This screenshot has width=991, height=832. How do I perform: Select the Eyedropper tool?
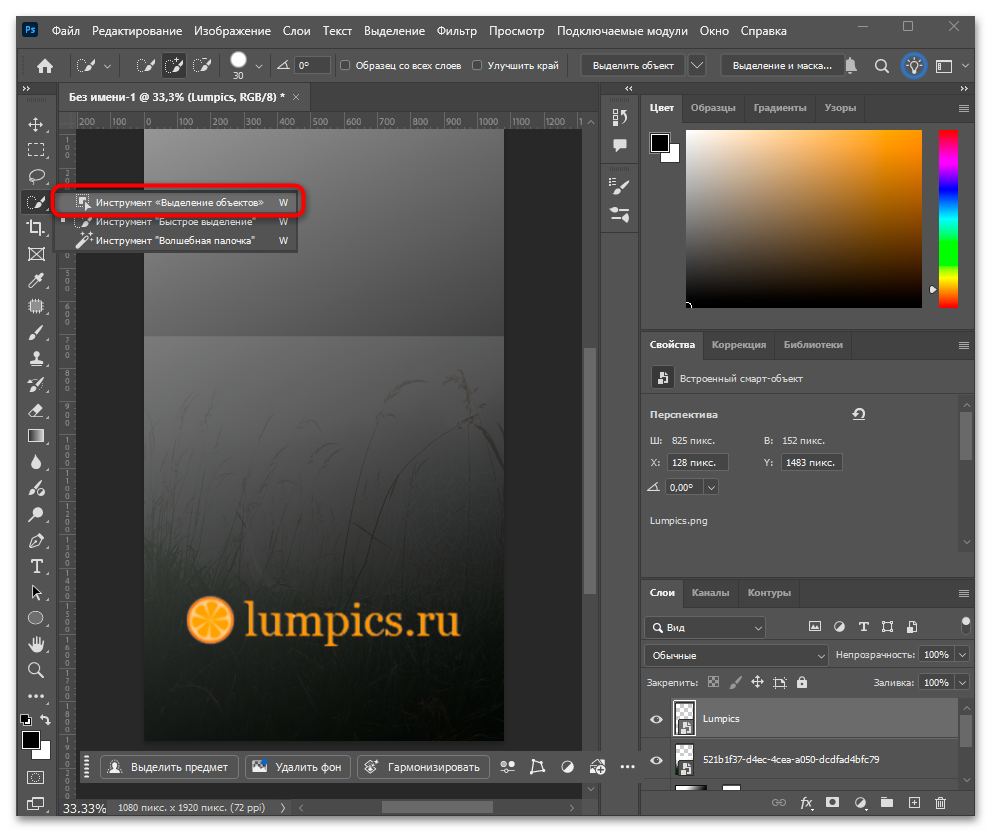[36, 280]
